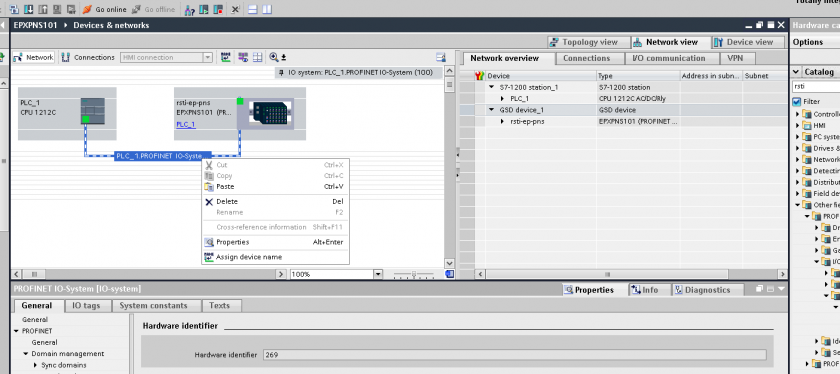
Task: Open the Diagnostics tab in inspector
Action: click(708, 290)
